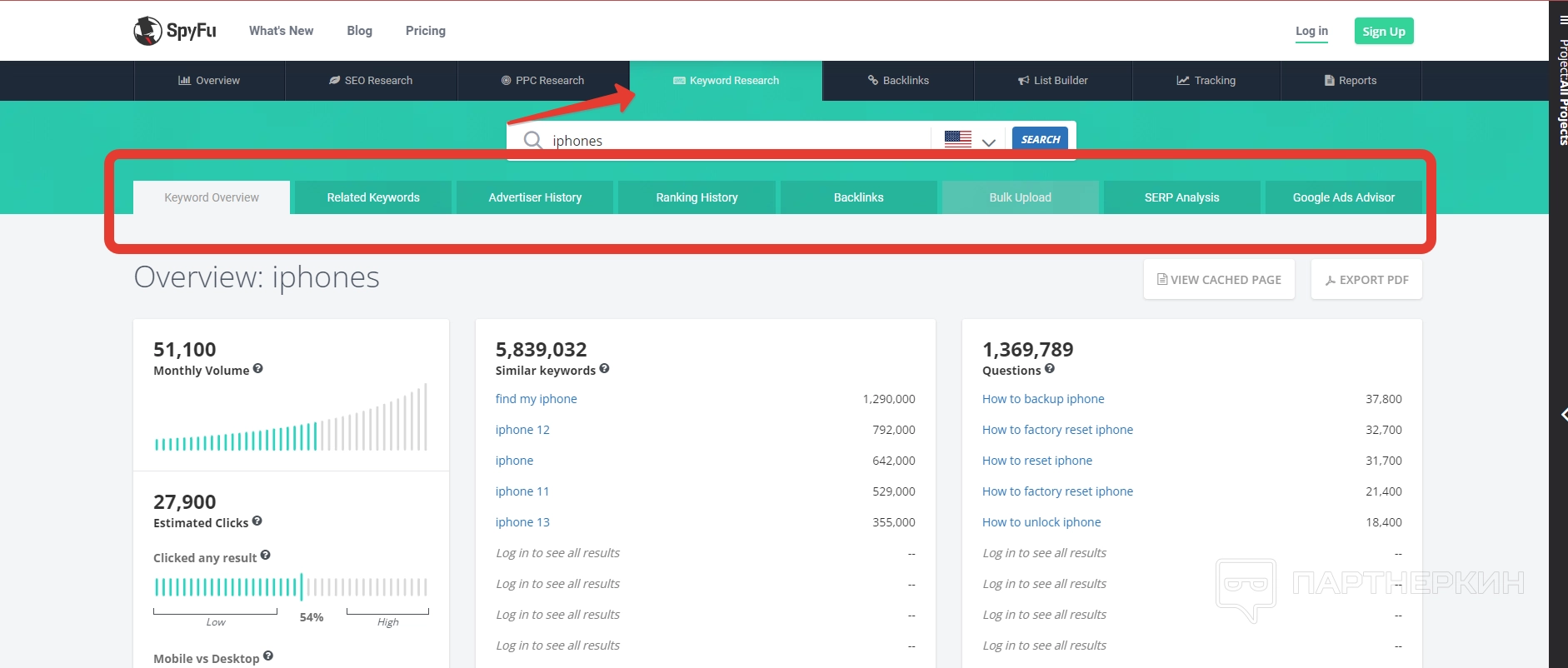Click the Log in link
1568x668 pixels.
1311,31
